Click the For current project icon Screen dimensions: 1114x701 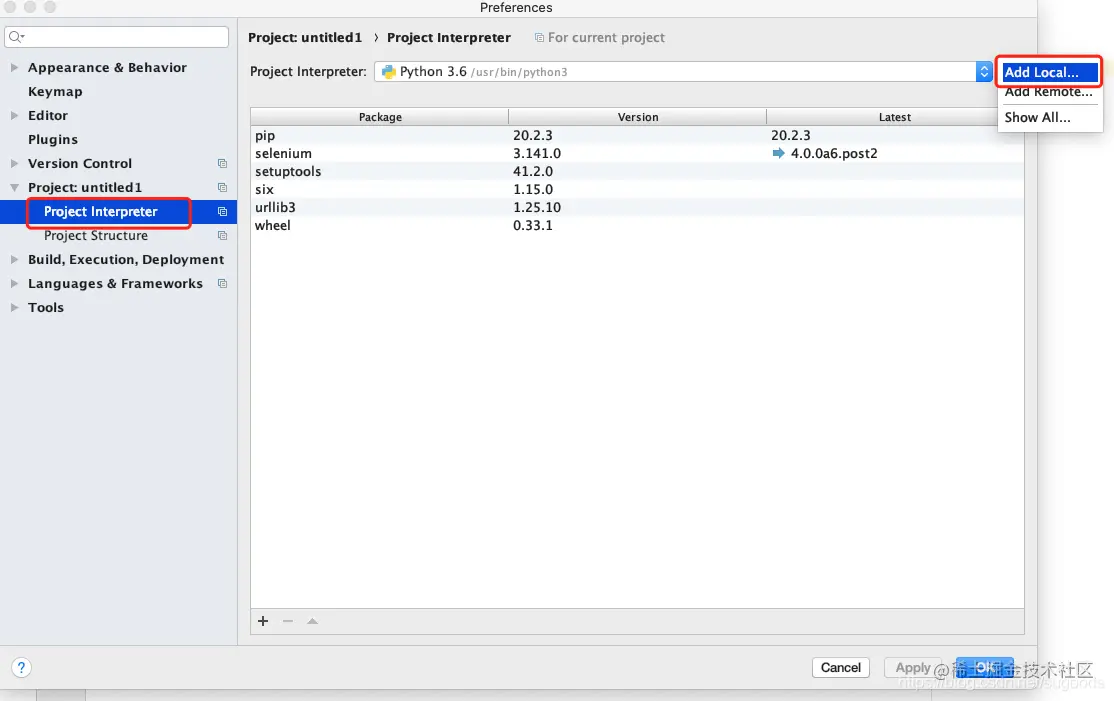click(x=539, y=38)
